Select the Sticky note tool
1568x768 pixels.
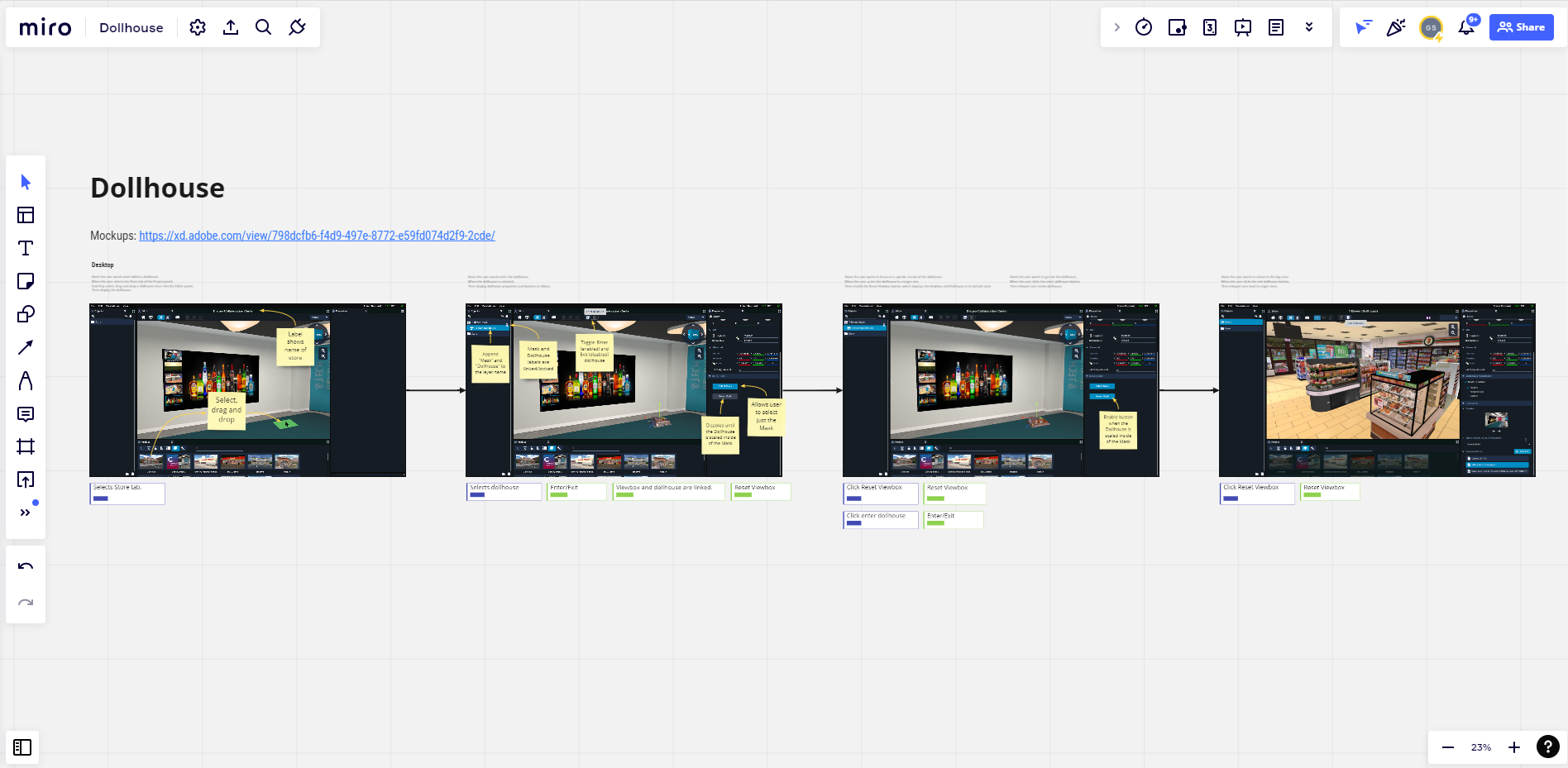(x=26, y=281)
